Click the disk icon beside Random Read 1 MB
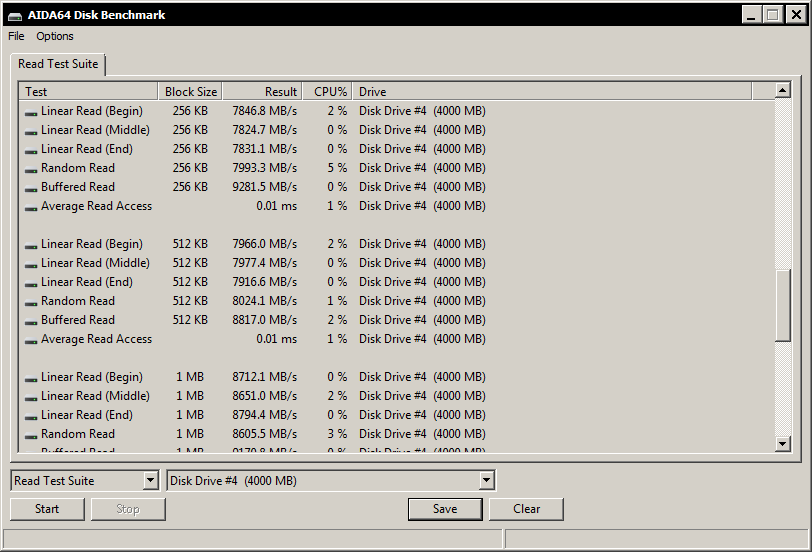 31,435
